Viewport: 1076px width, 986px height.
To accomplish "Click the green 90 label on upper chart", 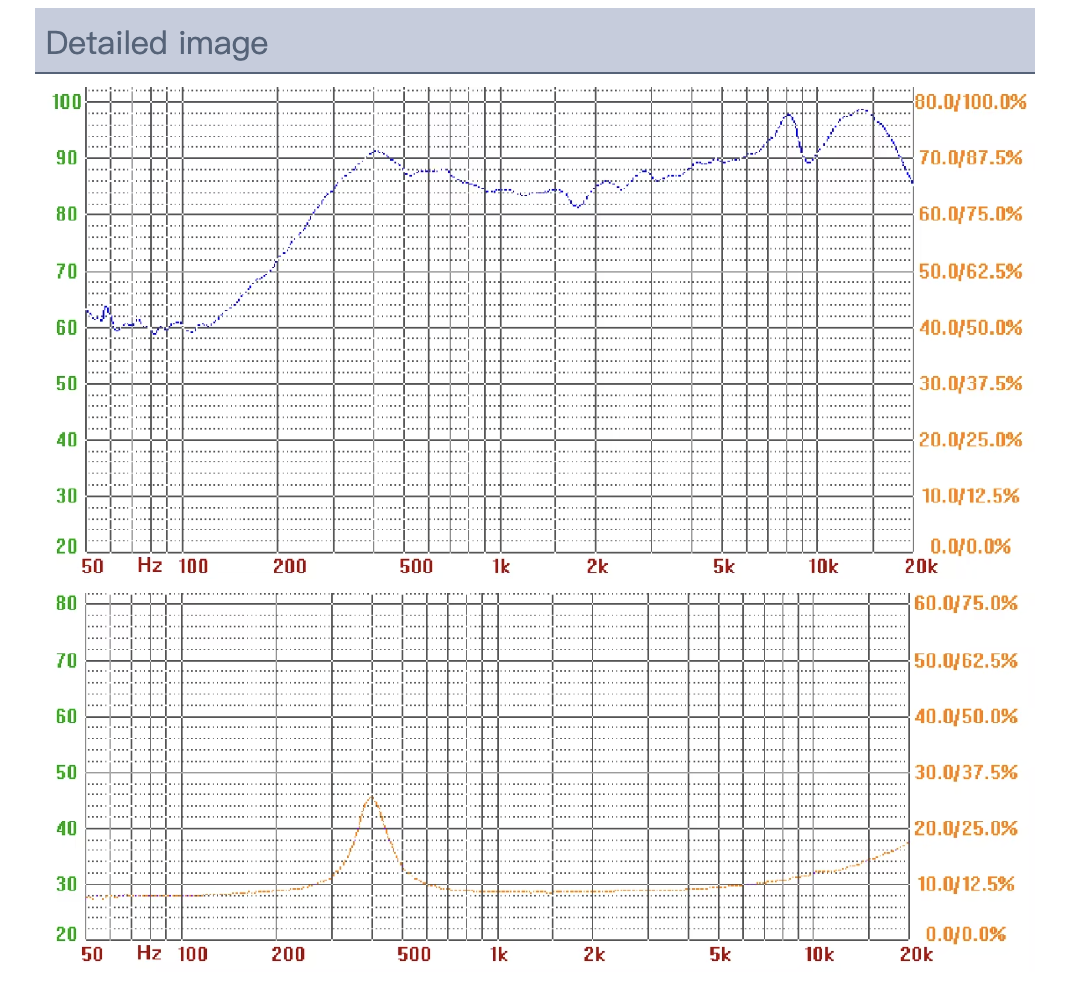I will pyautogui.click(x=66, y=158).
